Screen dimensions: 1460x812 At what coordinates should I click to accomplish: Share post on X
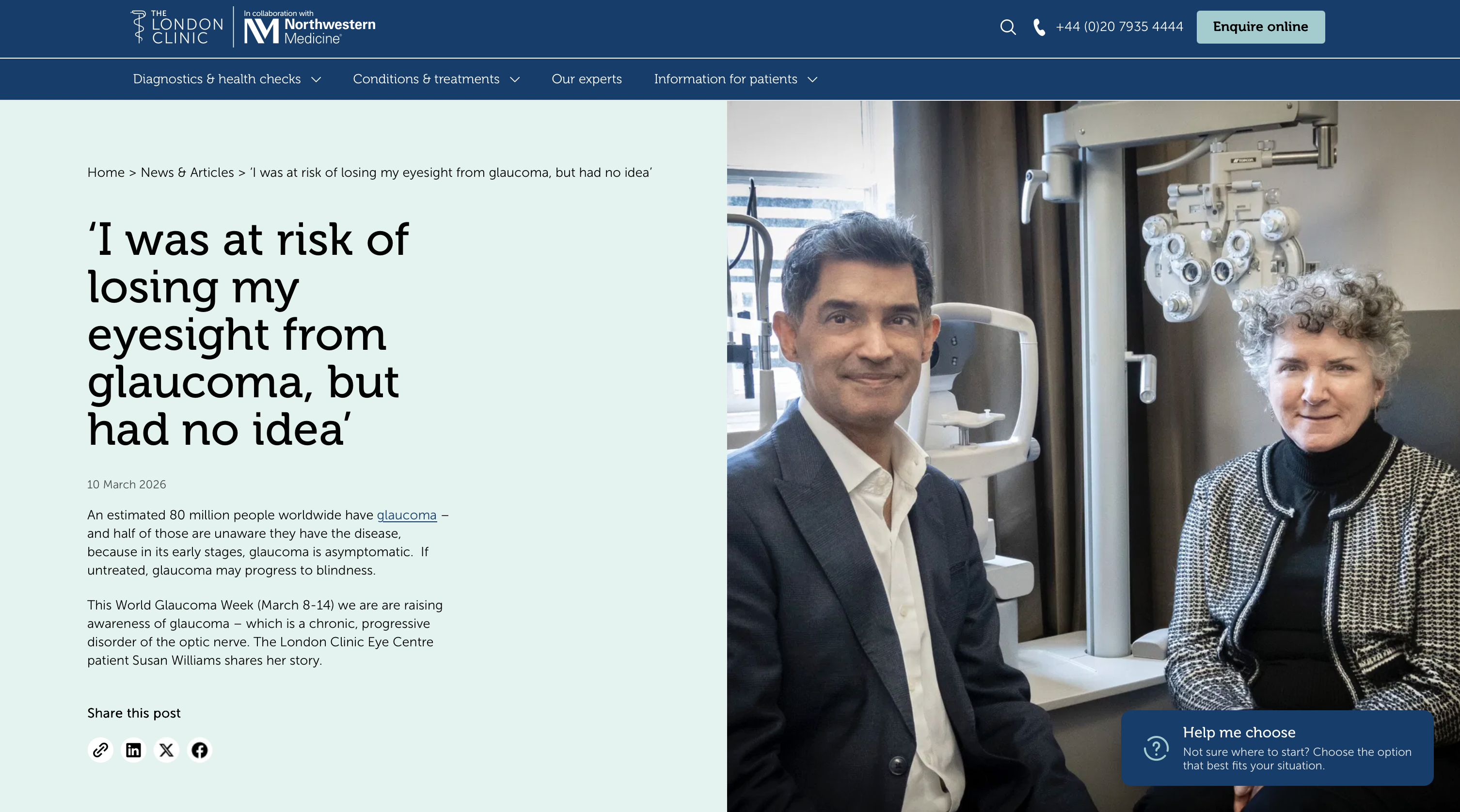(x=166, y=750)
